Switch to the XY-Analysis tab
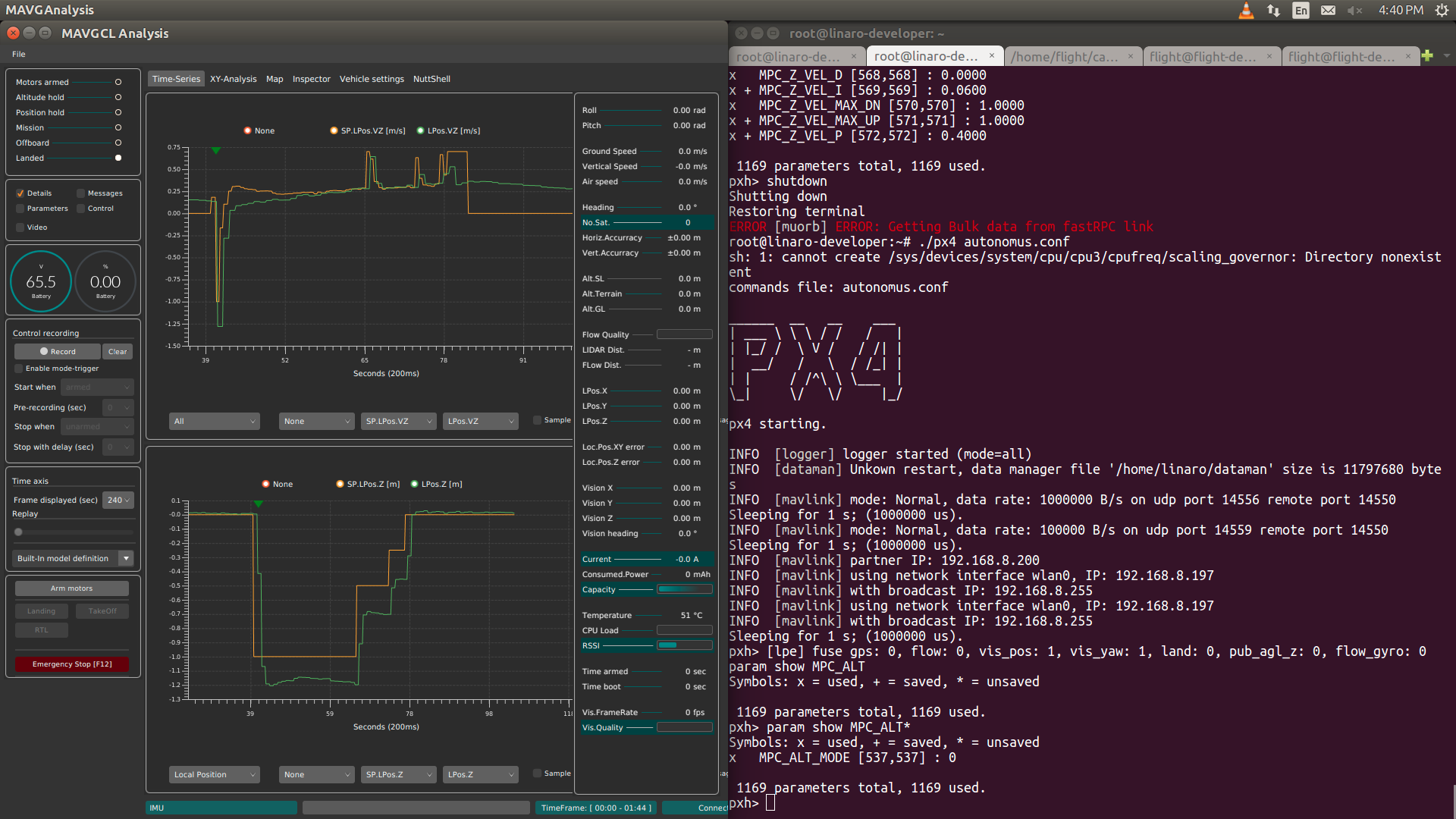Image resolution: width=1456 pixels, height=819 pixels. pyautogui.click(x=233, y=78)
